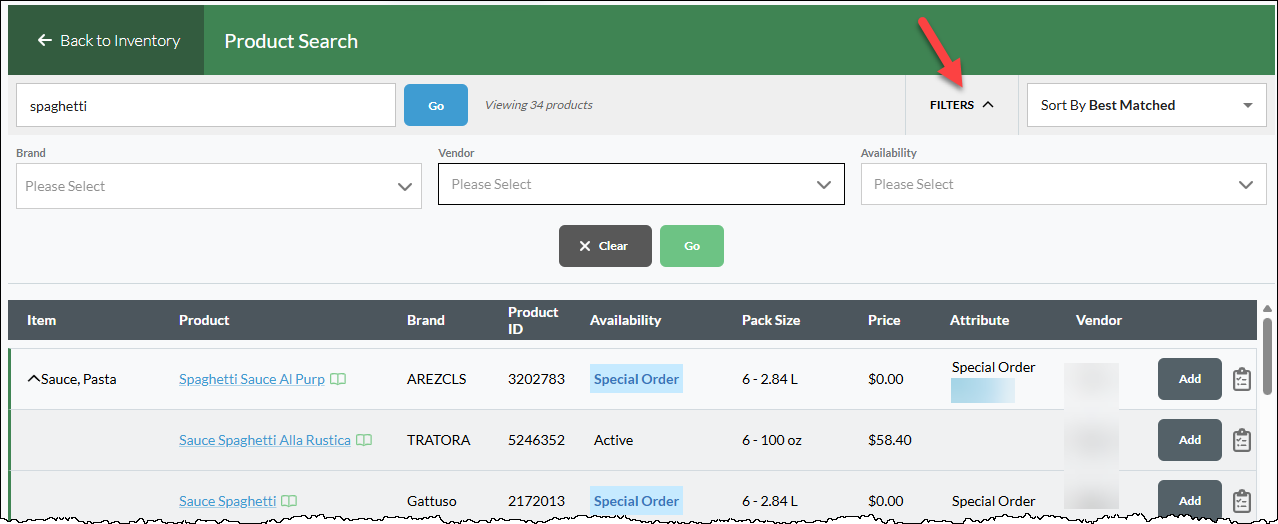Click the Pack Size column header
Viewport: 1278px width, 524px height.
[771, 320]
